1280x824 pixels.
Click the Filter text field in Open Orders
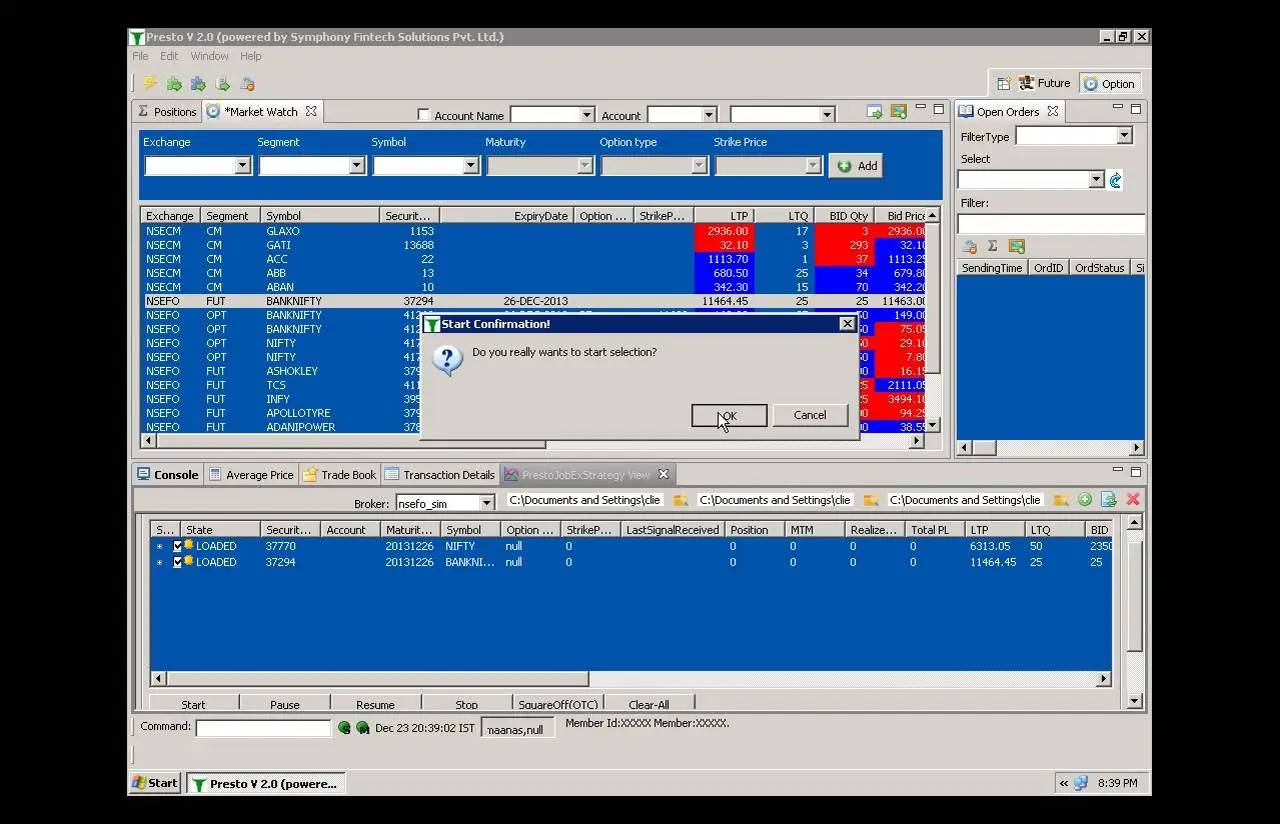click(1051, 224)
